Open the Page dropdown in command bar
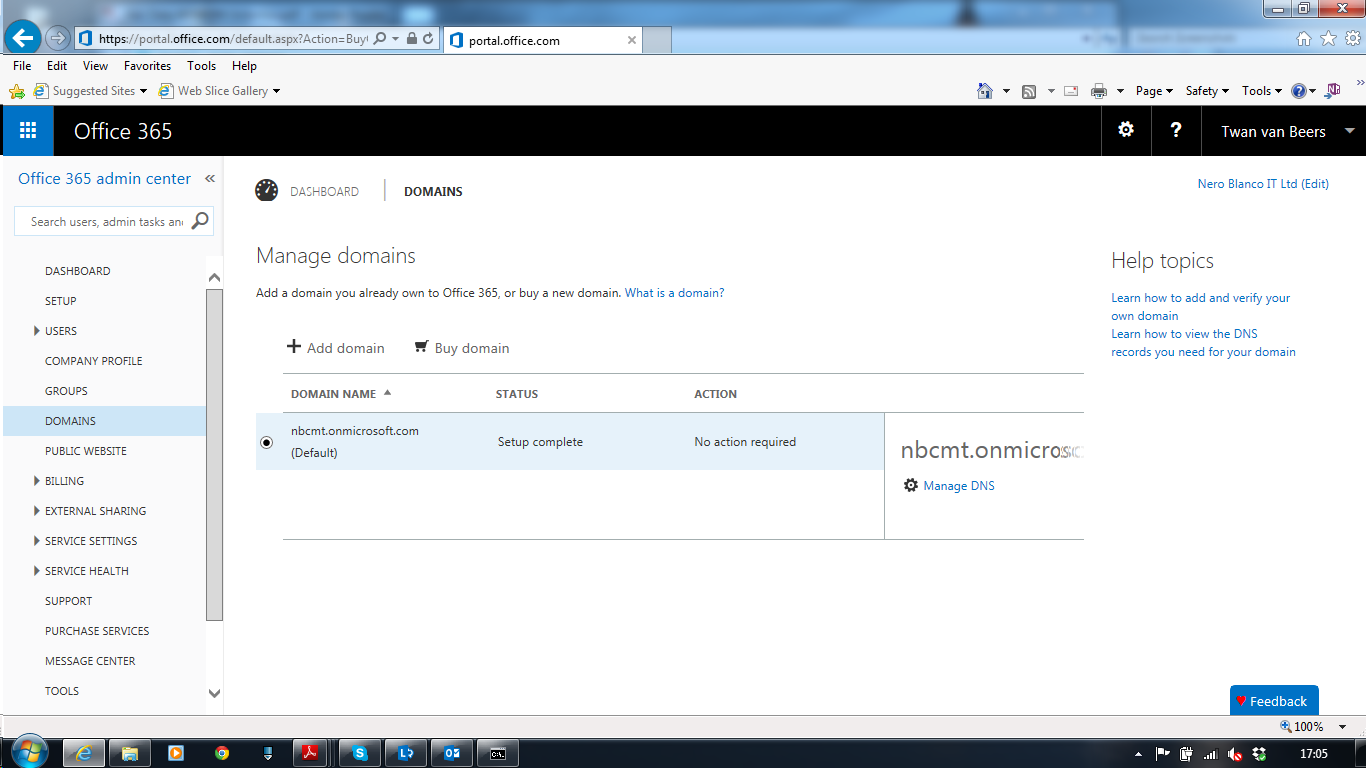This screenshot has height=768, width=1366. coord(1154,91)
